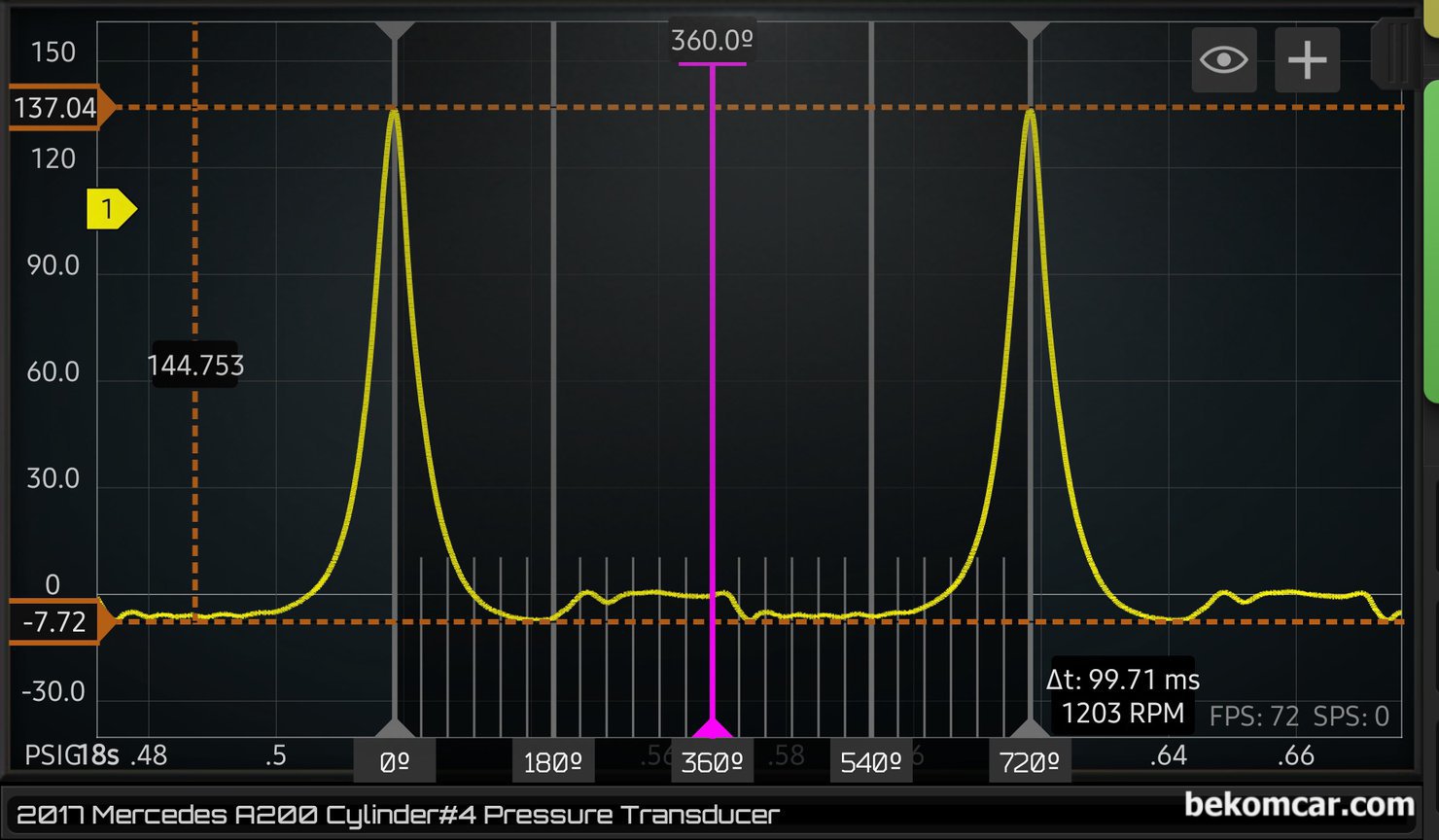Click the plus add button

tap(1307, 60)
